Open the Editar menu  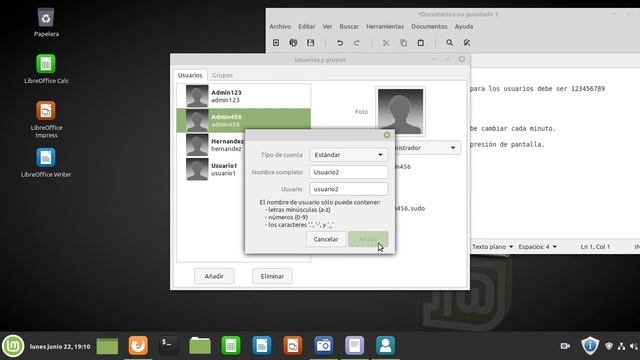coord(307,27)
